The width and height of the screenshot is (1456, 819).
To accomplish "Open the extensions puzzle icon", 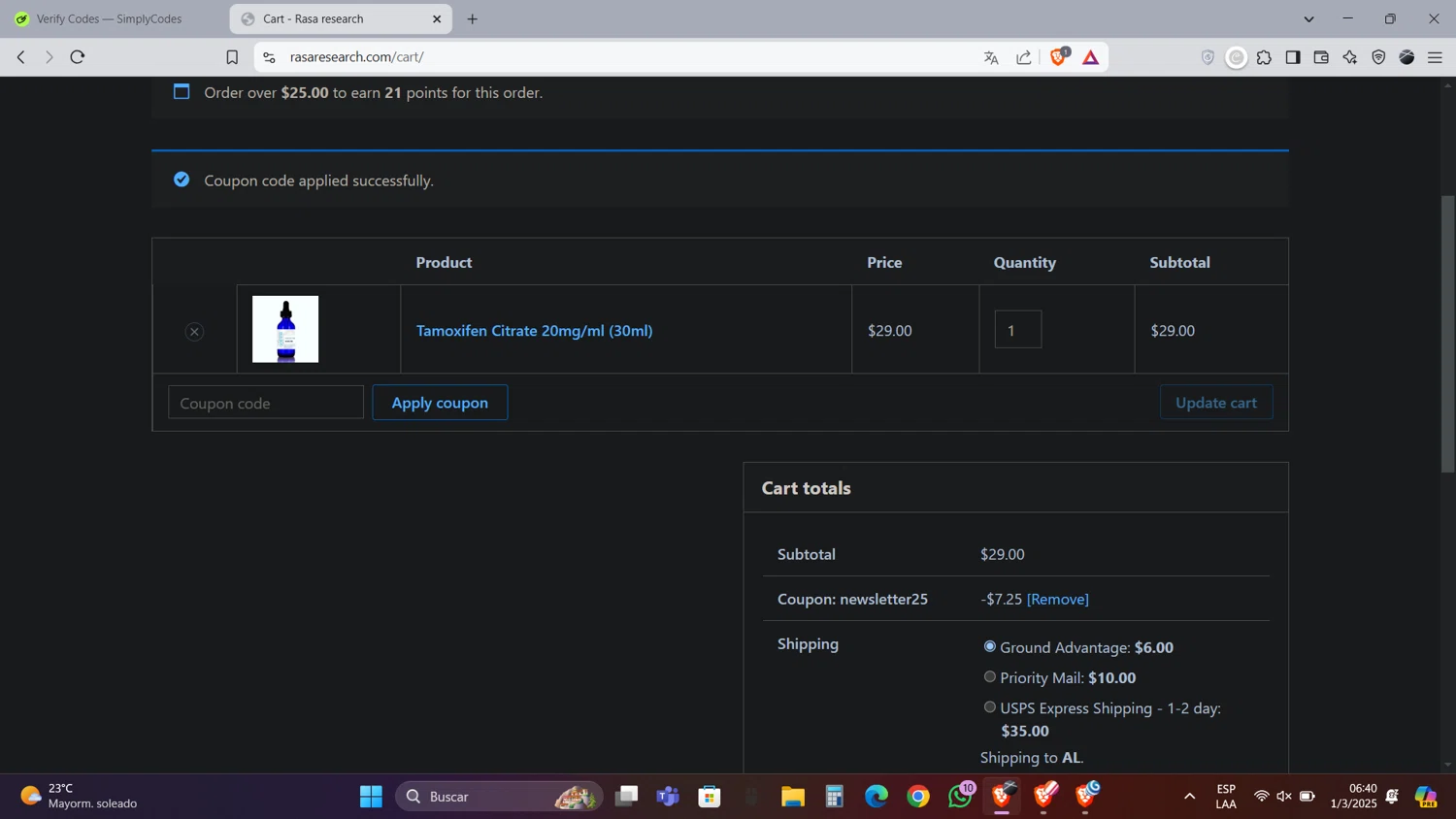I will pos(1264,57).
